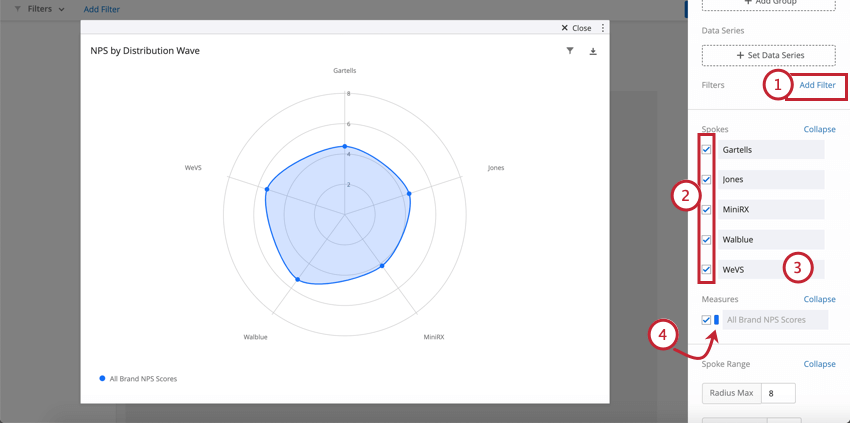Image resolution: width=850 pixels, height=423 pixels.
Task: Collapse the Spoke Range section
Action: coord(819,364)
